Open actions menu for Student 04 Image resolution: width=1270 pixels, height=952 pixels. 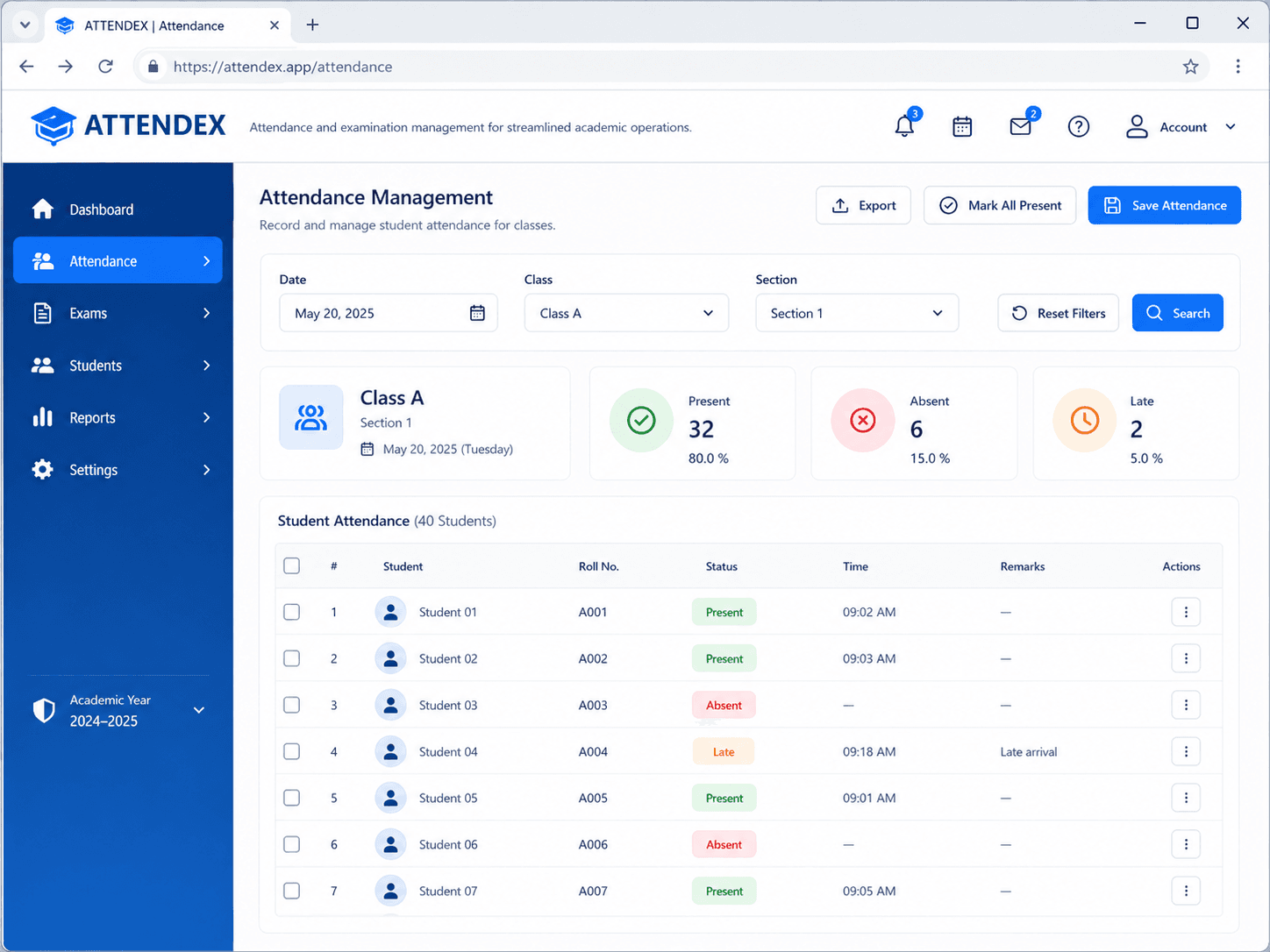1186,751
